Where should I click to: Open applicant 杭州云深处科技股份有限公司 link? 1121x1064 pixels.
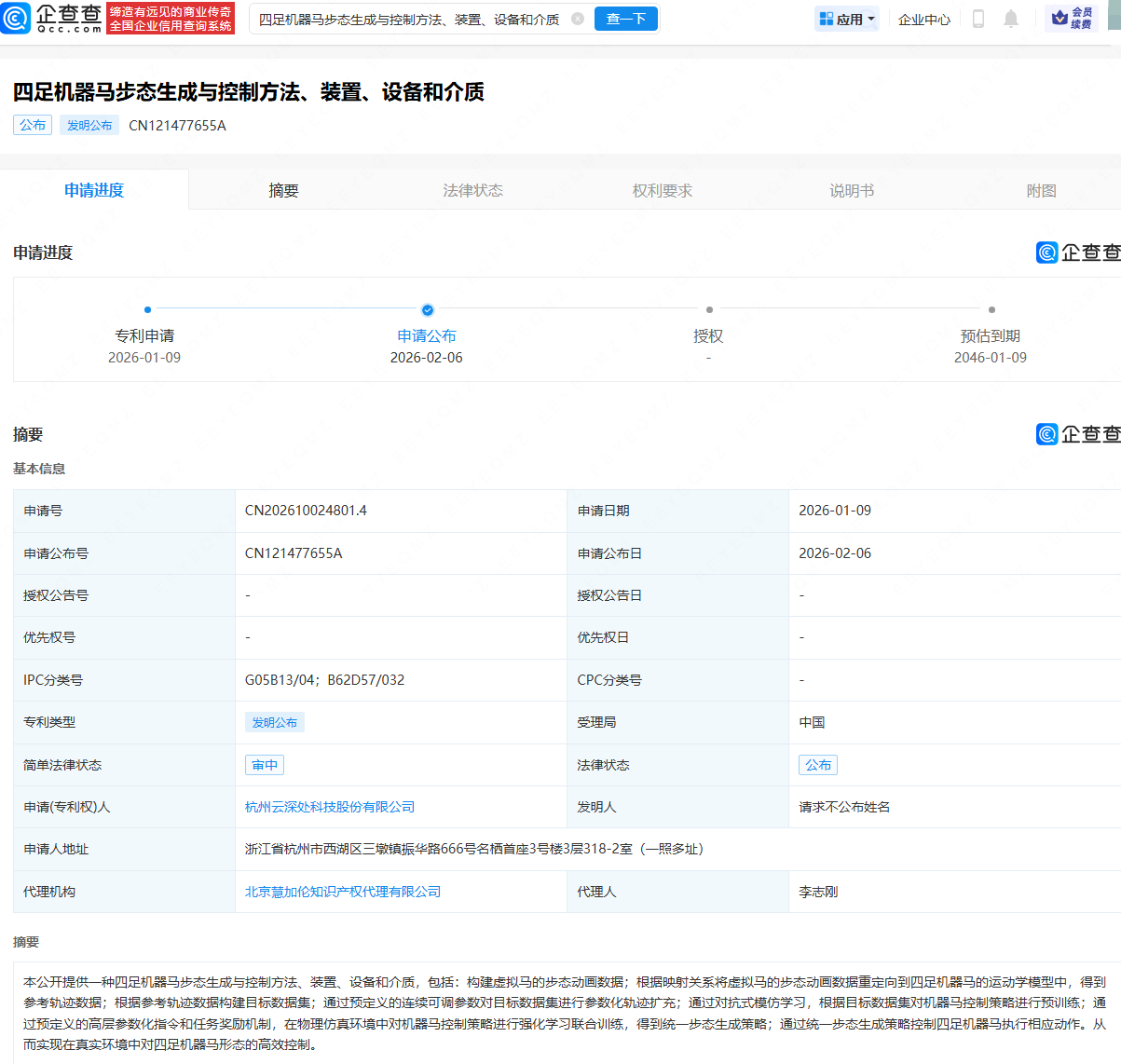click(x=330, y=807)
